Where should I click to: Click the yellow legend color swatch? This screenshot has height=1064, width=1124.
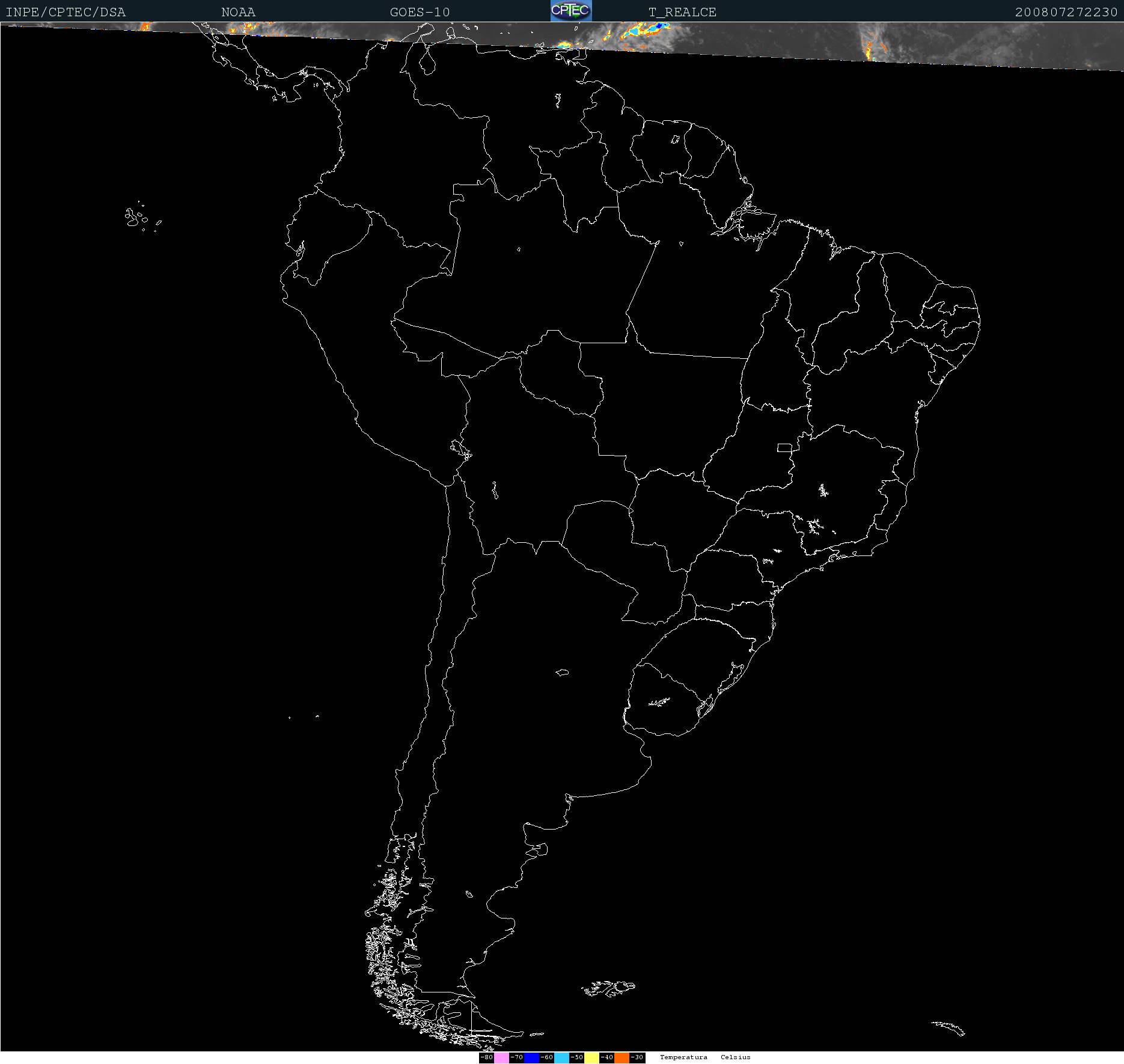(x=591, y=1057)
